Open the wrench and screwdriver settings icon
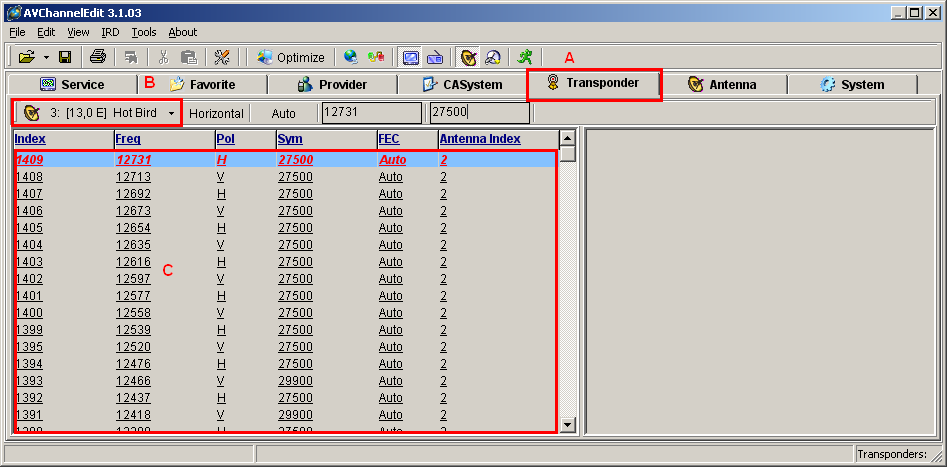Screen dimensions: 947x467 click(222, 57)
